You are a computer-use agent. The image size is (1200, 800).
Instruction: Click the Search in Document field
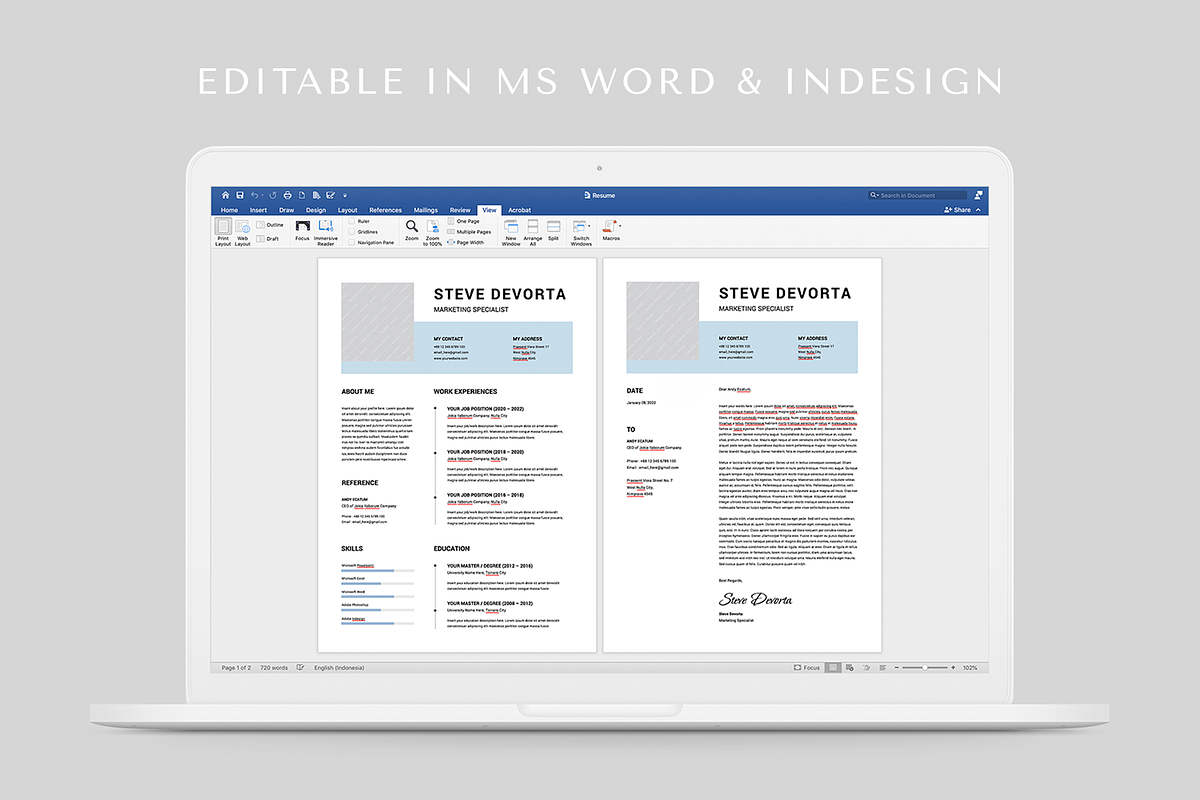(917, 195)
